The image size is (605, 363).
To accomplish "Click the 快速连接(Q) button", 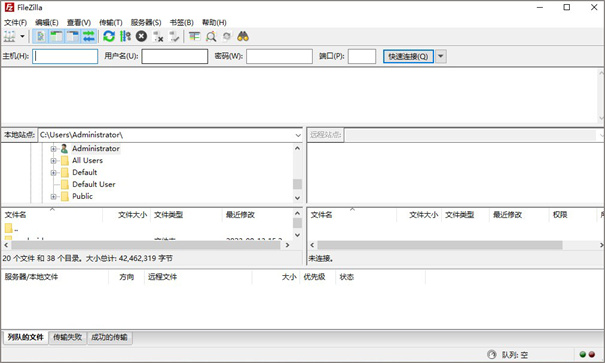I will point(408,56).
